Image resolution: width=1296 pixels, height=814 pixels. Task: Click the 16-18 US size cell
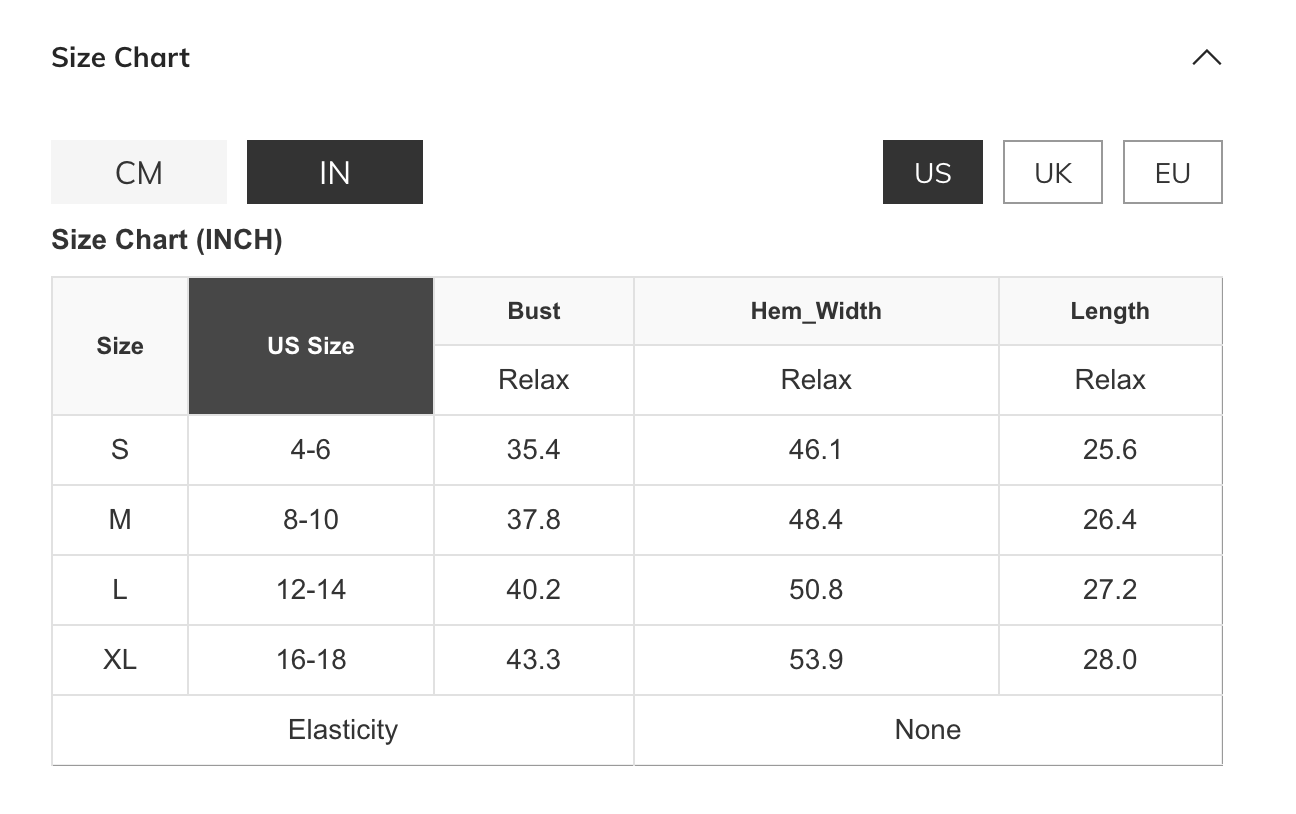[x=311, y=660]
